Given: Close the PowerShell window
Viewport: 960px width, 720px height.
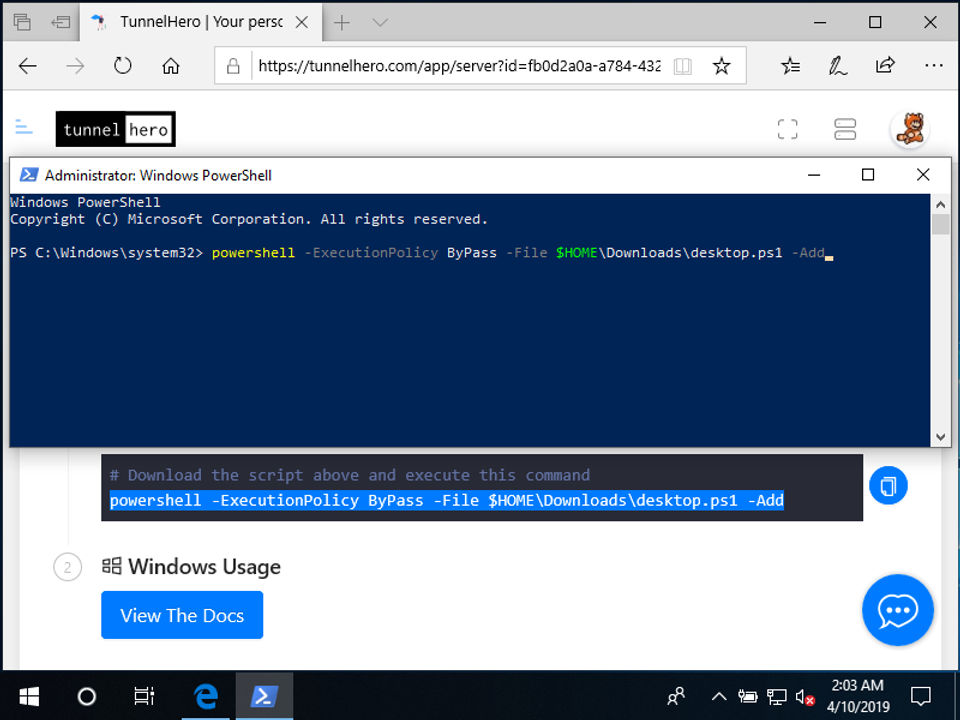Looking at the screenshot, I should 923,175.
